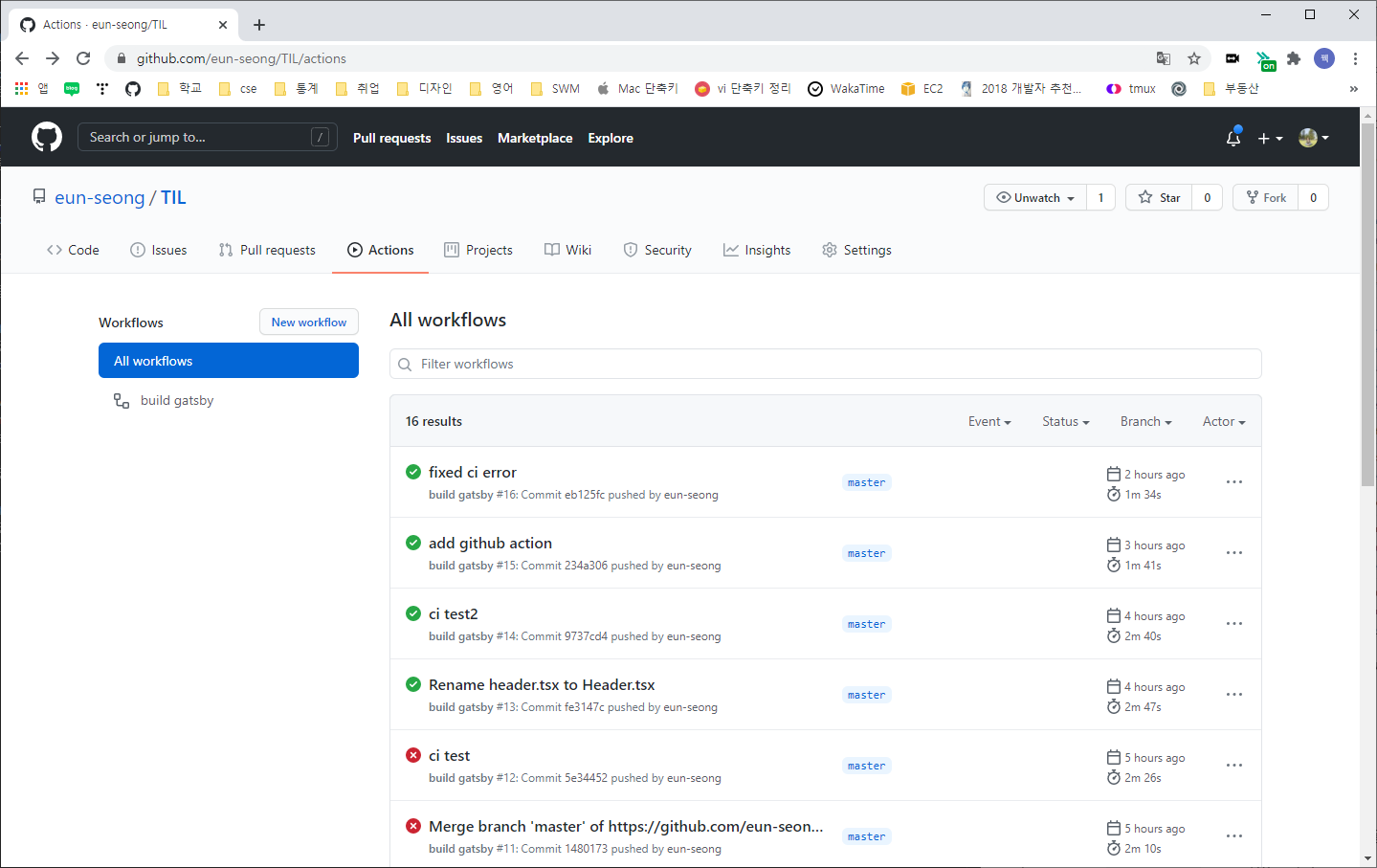Show more bookmarks with the chevron overflow
Viewport: 1377px width, 868px height.
(1353, 89)
